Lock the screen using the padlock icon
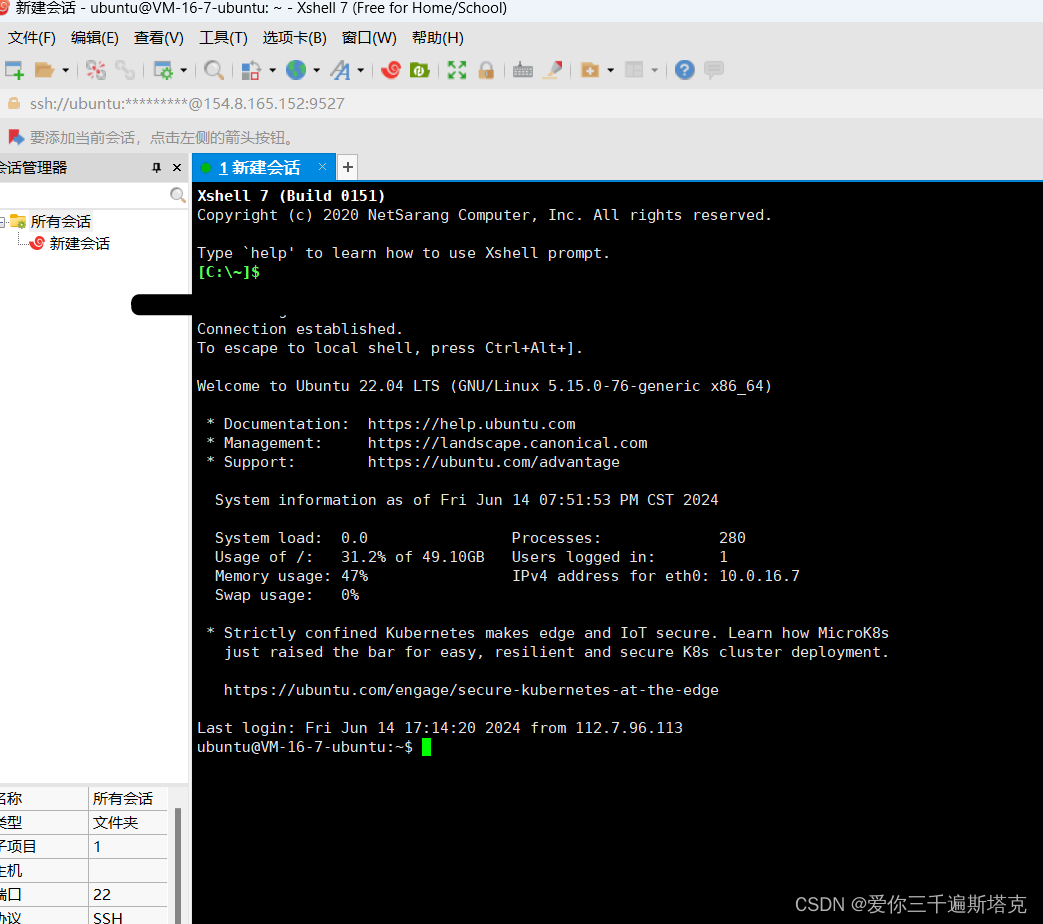The image size is (1043, 924). (x=486, y=70)
